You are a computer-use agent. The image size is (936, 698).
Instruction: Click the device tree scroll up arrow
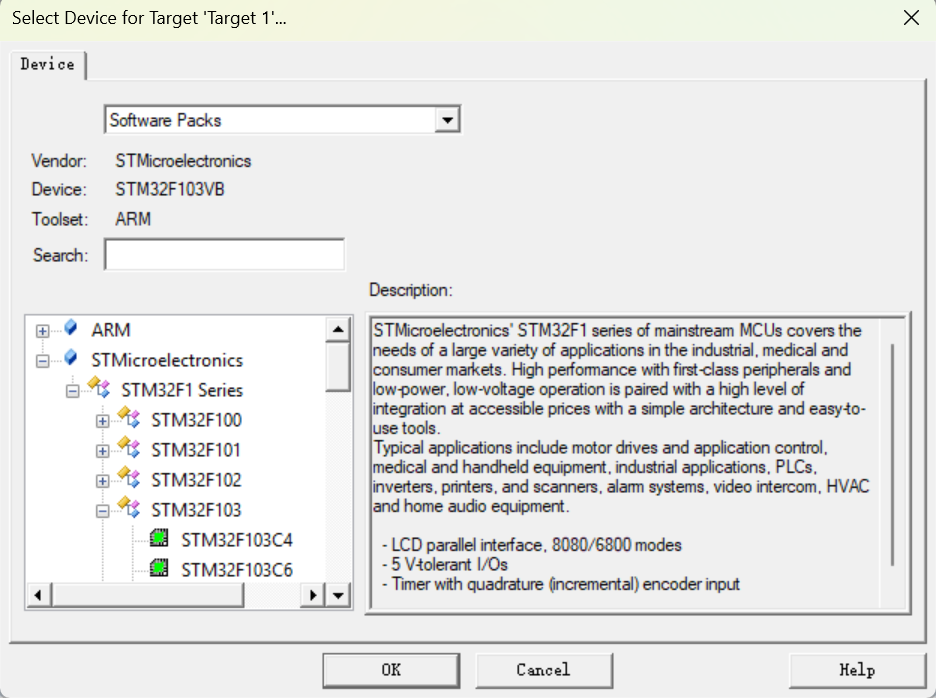coord(338,329)
